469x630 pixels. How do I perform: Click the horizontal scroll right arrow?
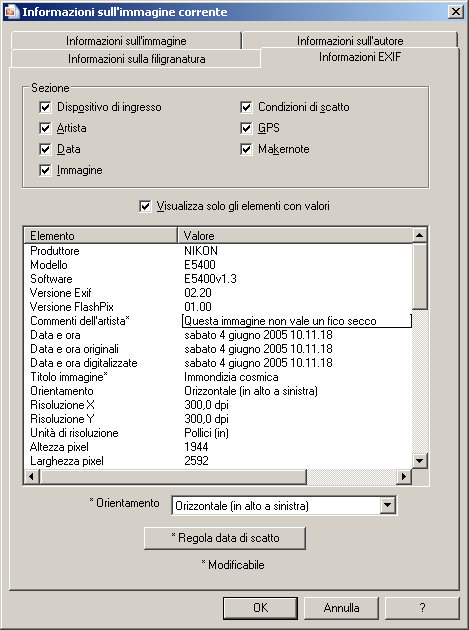[404, 477]
